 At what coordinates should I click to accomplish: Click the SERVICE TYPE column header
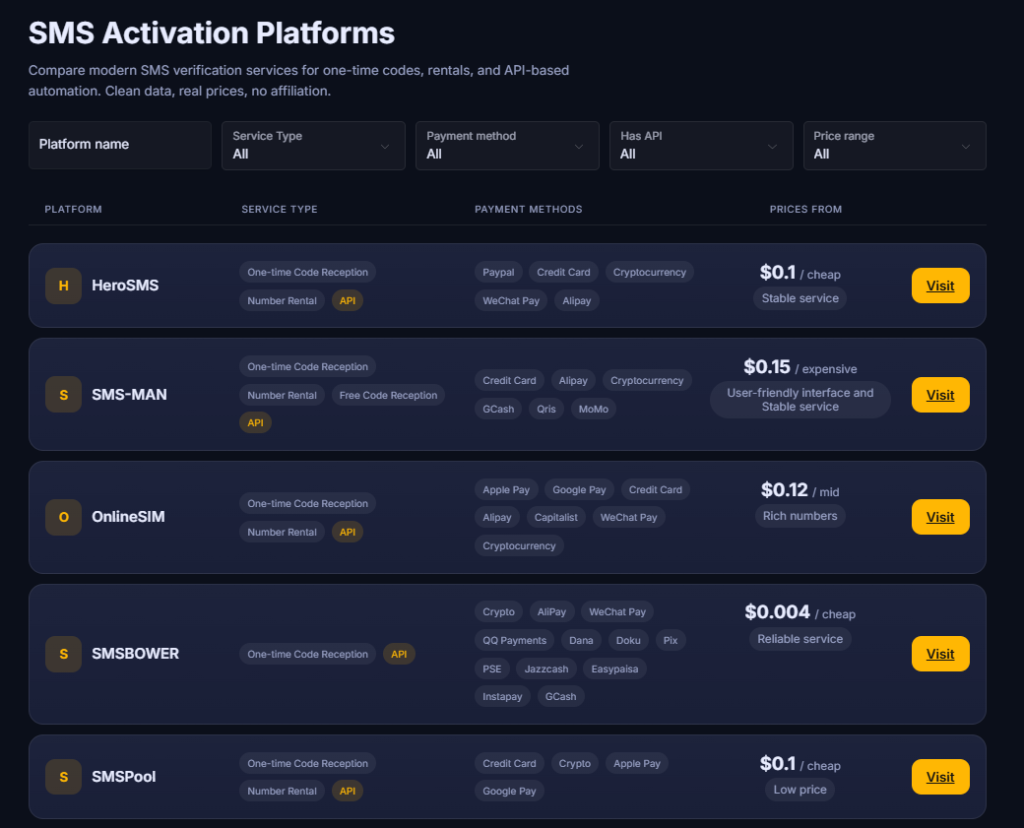[x=280, y=210]
